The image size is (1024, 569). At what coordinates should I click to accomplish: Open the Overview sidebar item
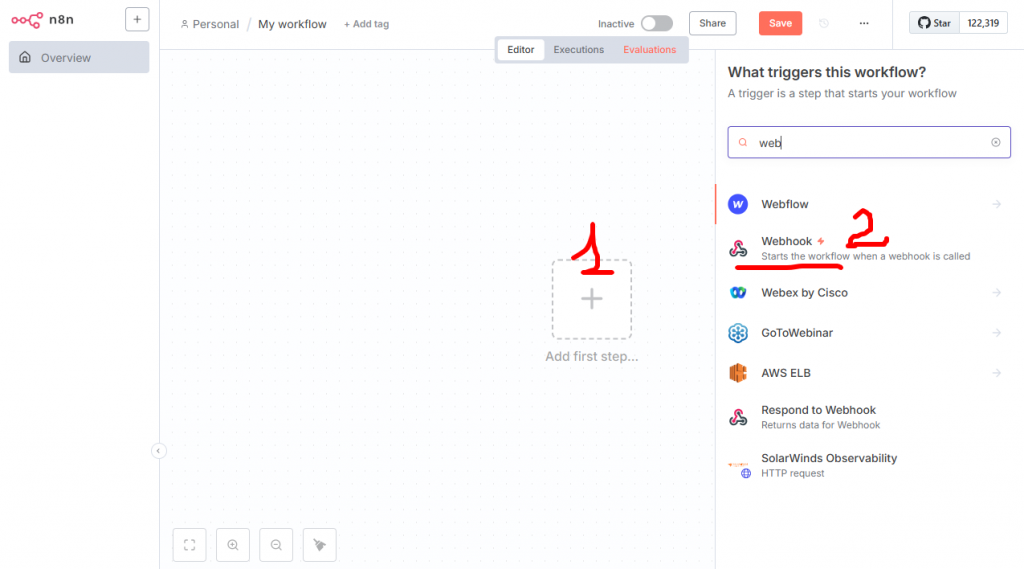pos(79,57)
